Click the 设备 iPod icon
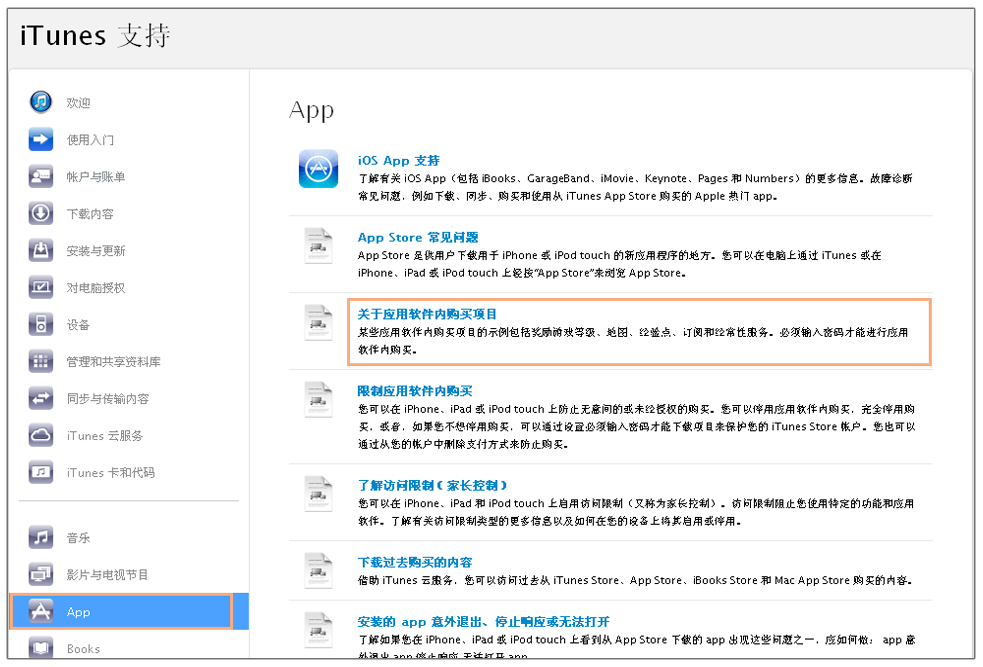Screen dimensions: 983x667 tap(41, 324)
